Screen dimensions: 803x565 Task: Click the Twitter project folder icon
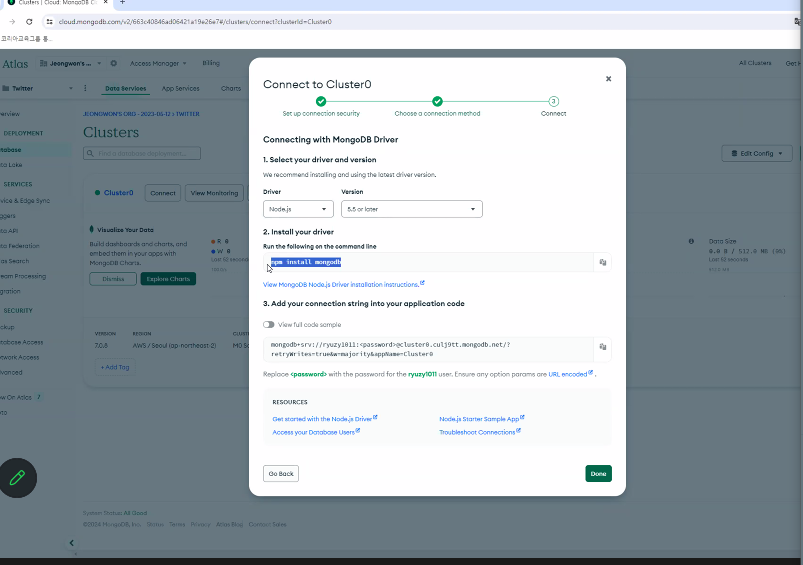click(x=6, y=88)
